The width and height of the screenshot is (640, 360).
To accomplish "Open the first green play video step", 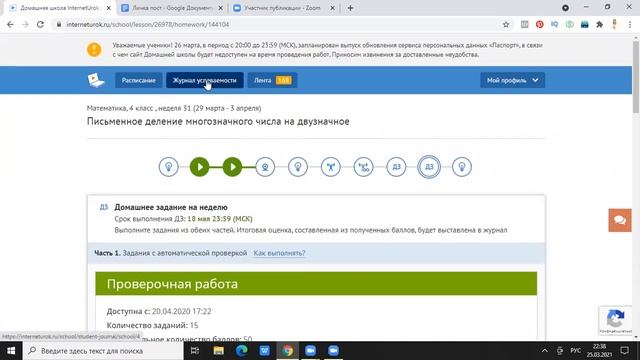I will pyautogui.click(x=200, y=167).
